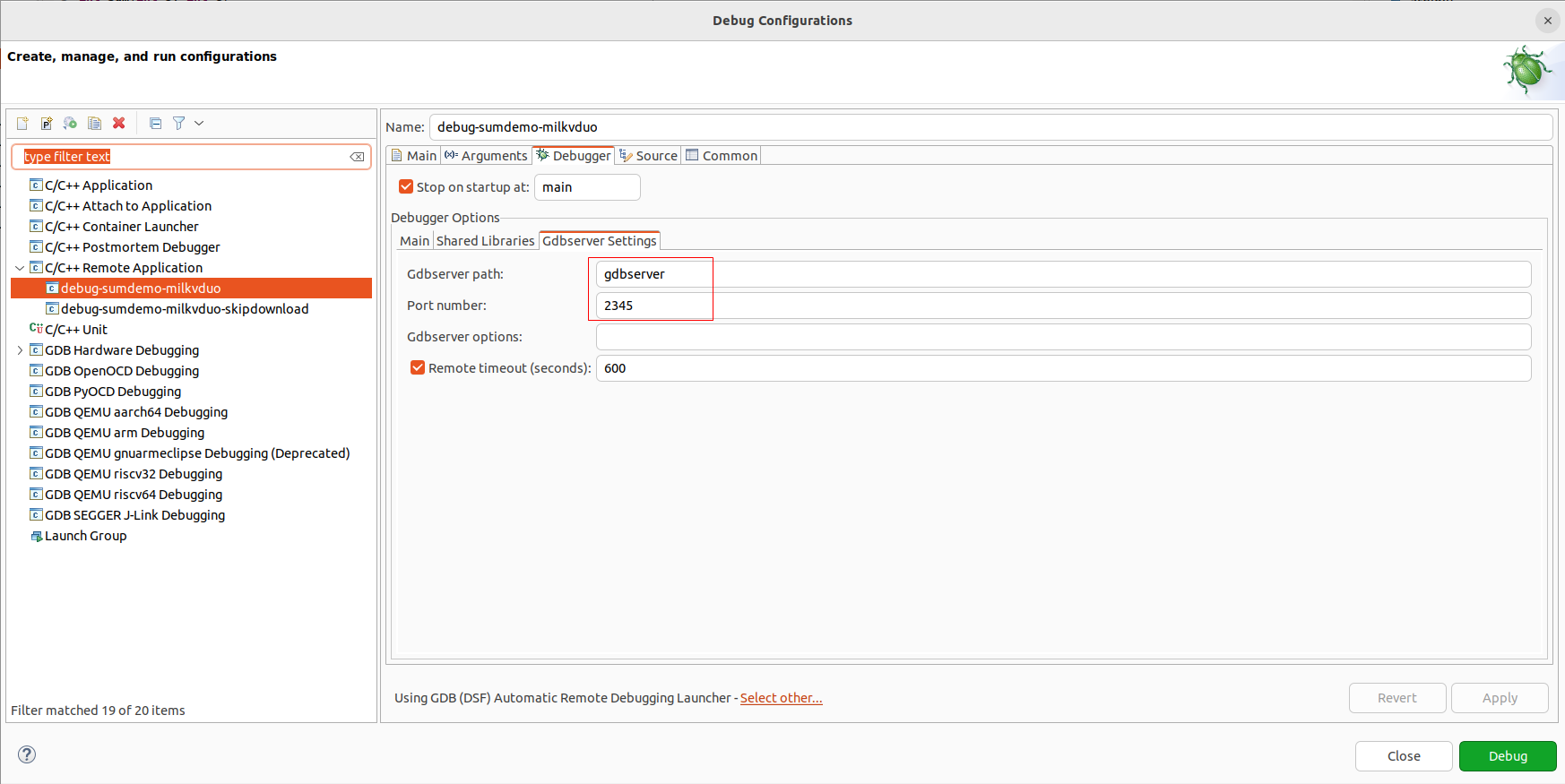Switch to the top-level Main tab
Viewport: 1565px width, 784px height.
(414, 156)
